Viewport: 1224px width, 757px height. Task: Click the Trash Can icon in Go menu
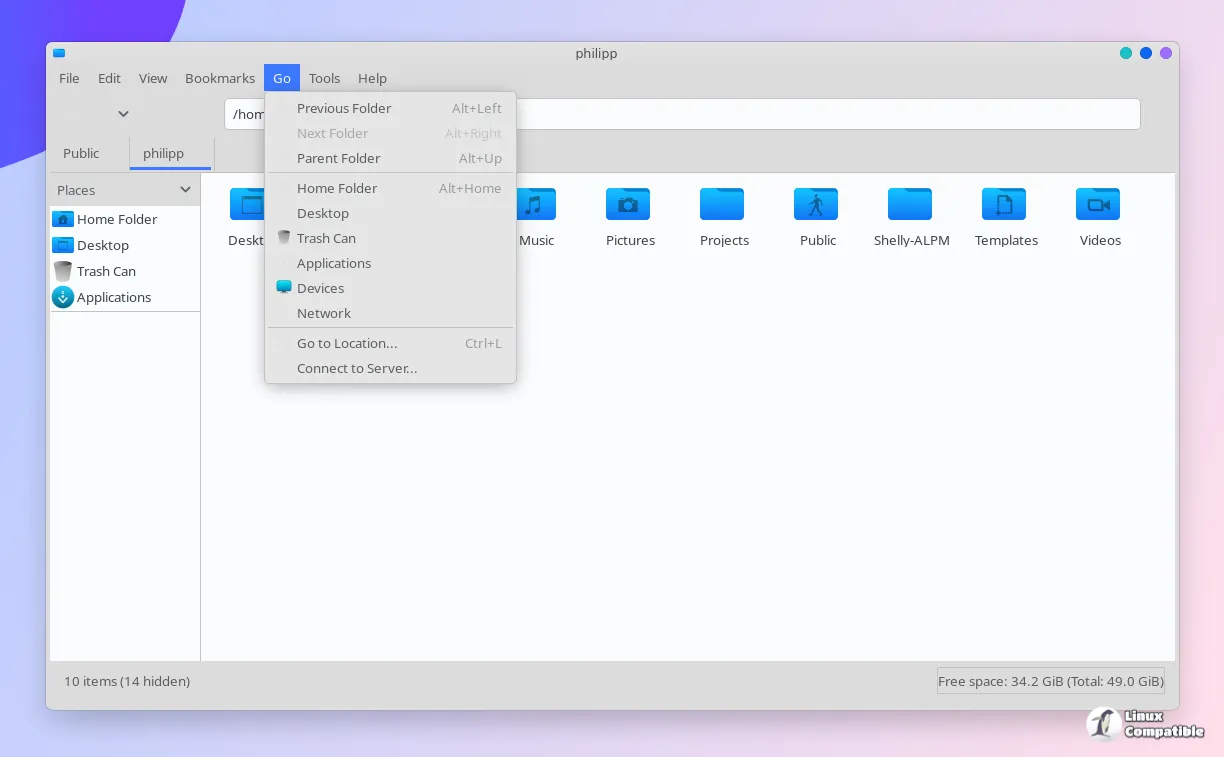(284, 238)
